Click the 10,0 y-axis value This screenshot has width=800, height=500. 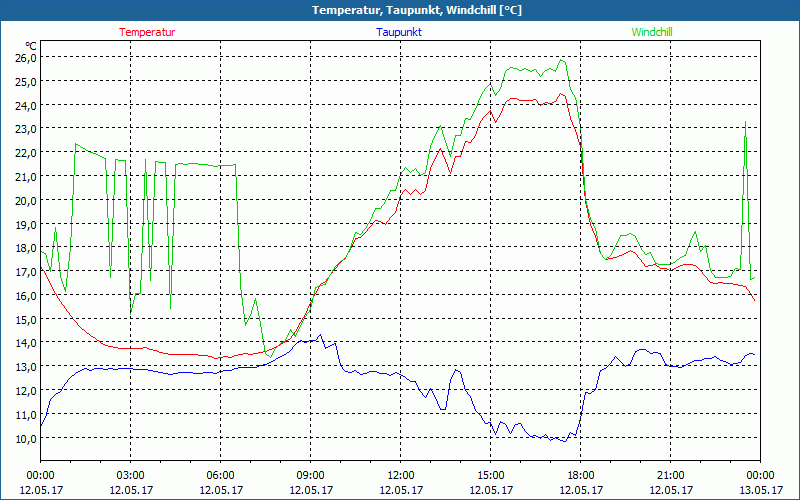[26, 438]
